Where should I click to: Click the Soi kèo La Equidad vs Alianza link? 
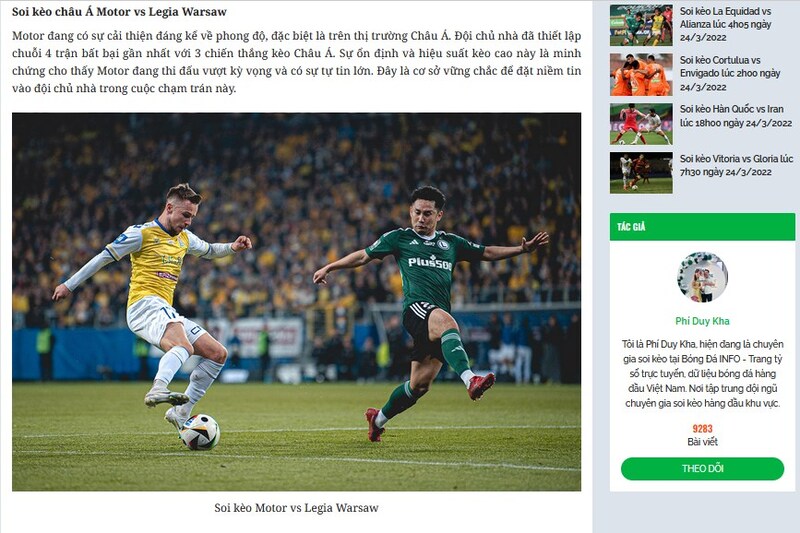point(726,24)
